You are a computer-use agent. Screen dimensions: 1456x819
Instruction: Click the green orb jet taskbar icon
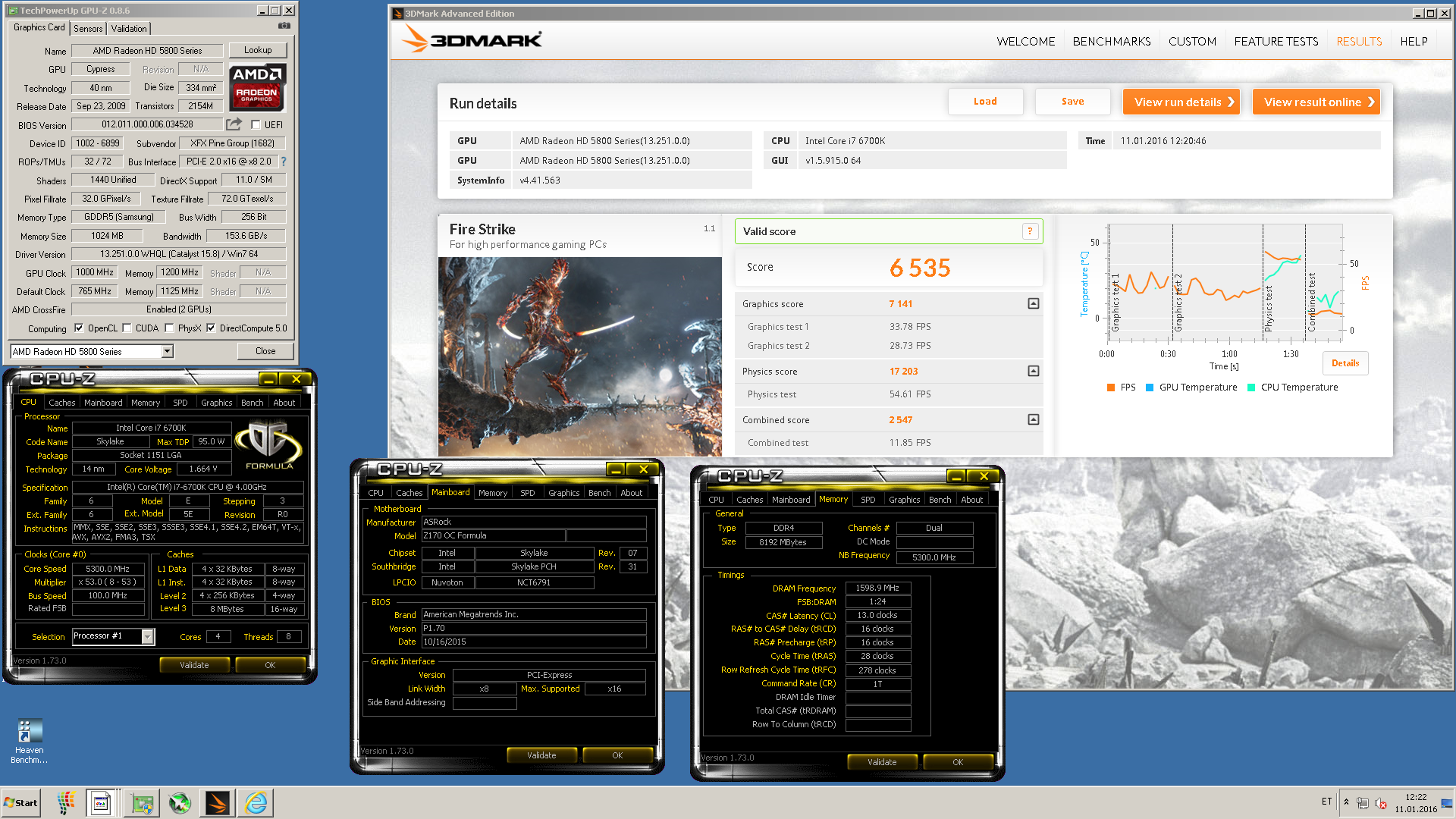point(180,802)
